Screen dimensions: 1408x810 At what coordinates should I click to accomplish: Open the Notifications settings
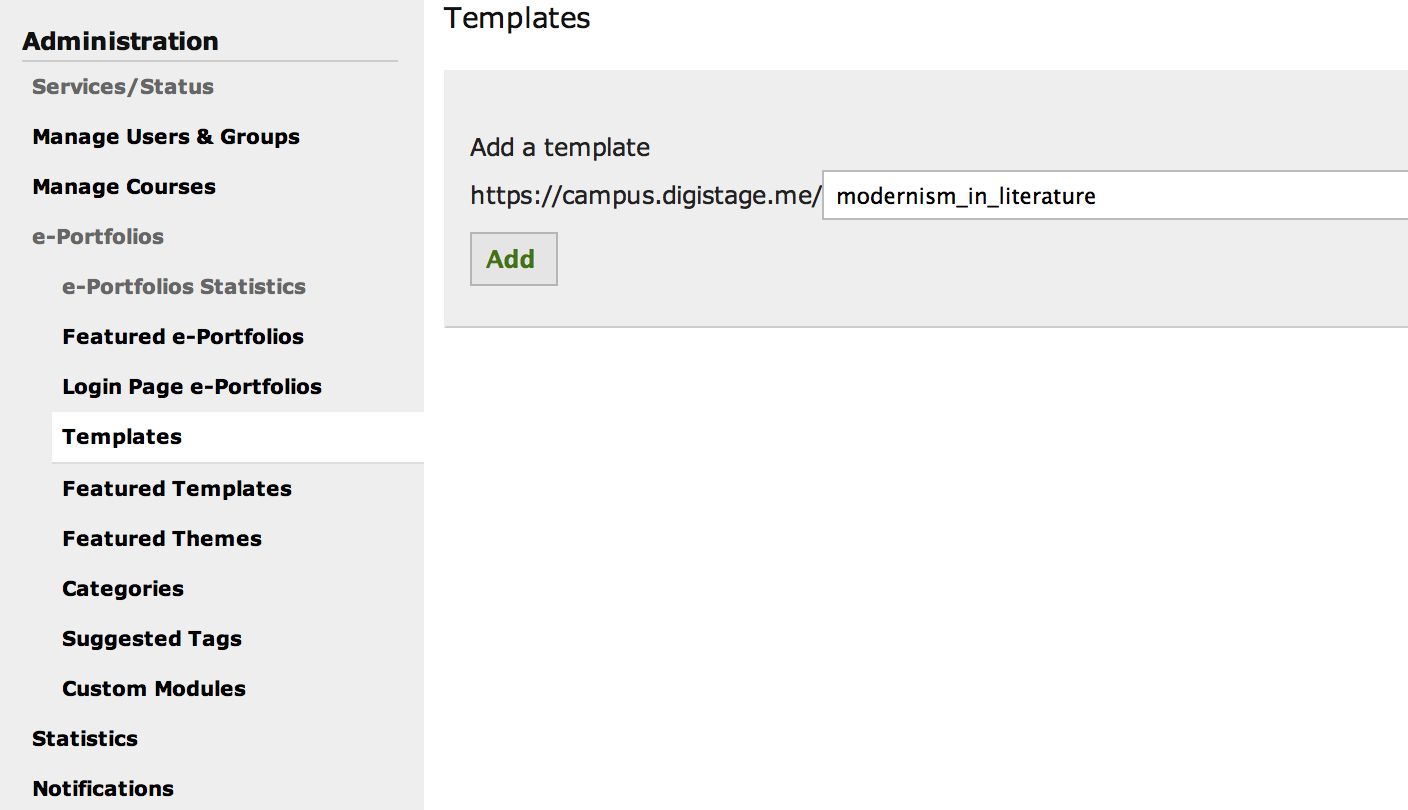(x=103, y=788)
